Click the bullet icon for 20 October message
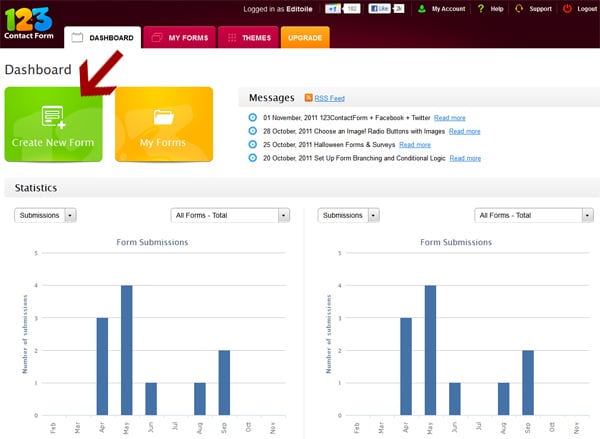This screenshot has height=439, width=600. [253, 157]
